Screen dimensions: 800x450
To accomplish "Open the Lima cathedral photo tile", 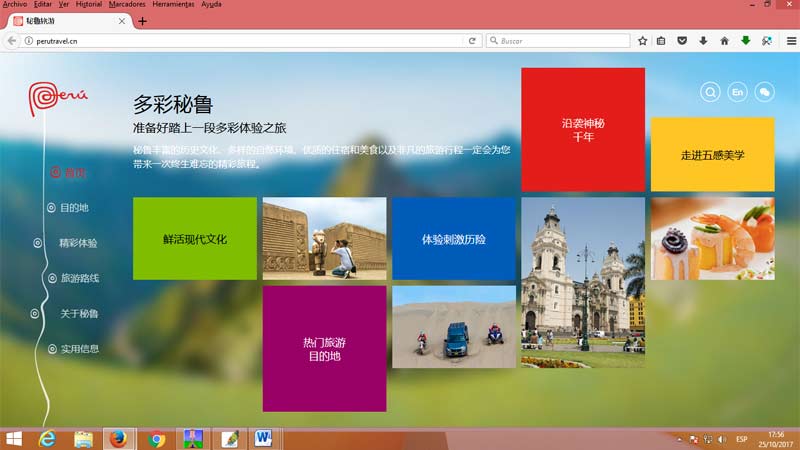I will 583,283.
